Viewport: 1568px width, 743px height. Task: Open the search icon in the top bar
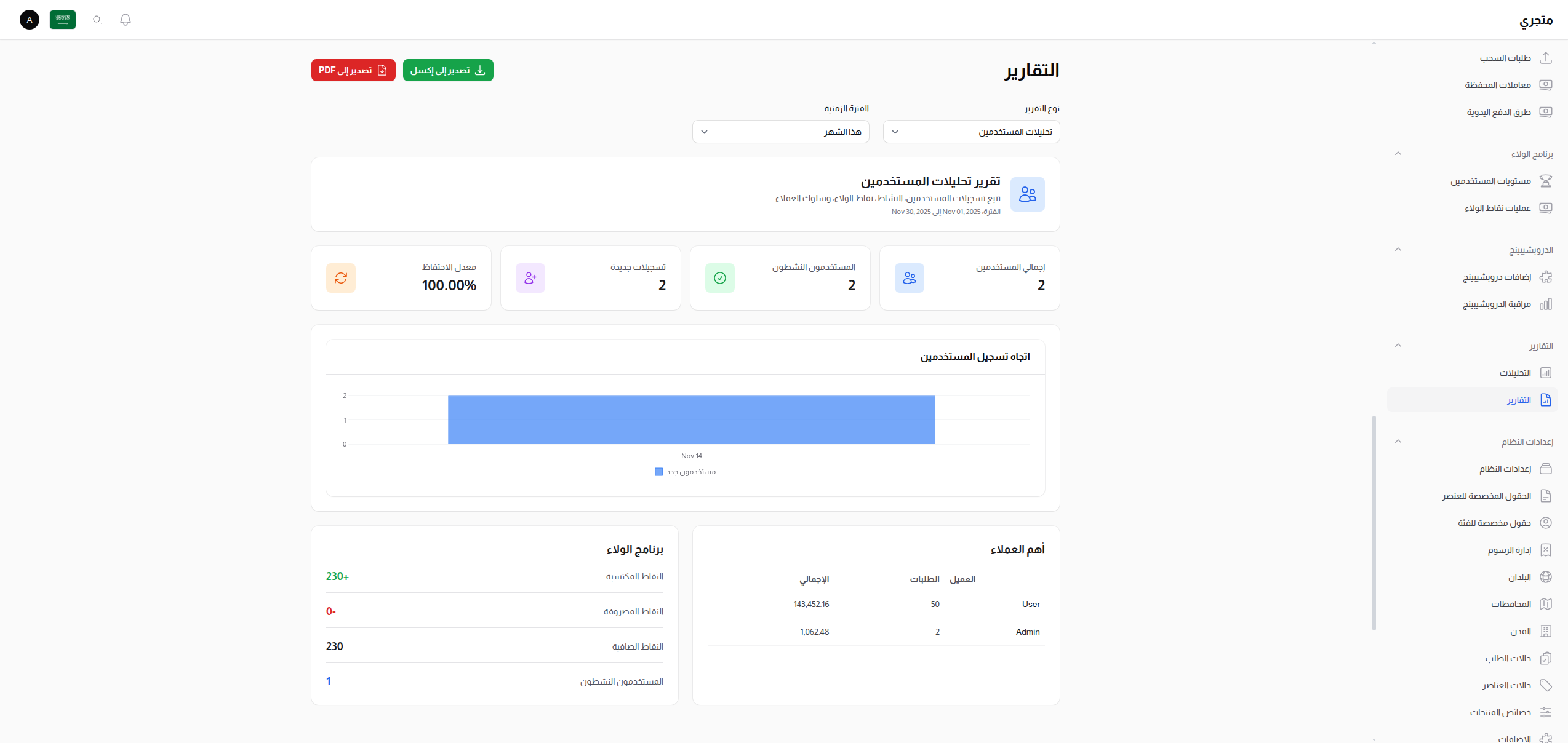97,19
